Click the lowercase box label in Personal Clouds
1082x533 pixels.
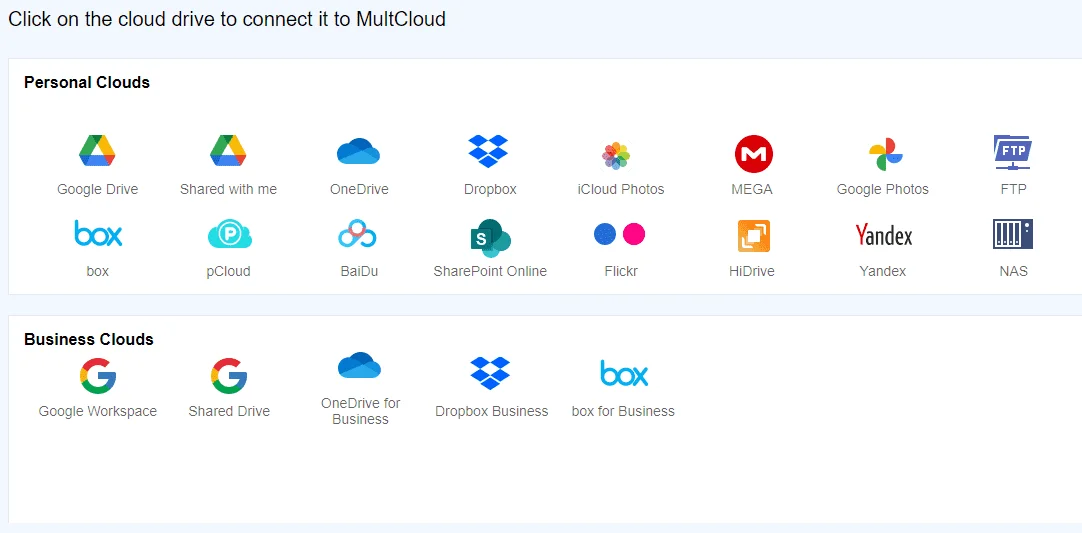(97, 271)
